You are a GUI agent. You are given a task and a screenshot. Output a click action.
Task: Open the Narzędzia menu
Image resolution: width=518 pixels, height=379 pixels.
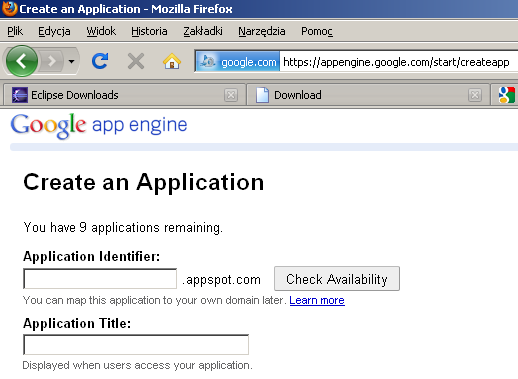pos(262,31)
